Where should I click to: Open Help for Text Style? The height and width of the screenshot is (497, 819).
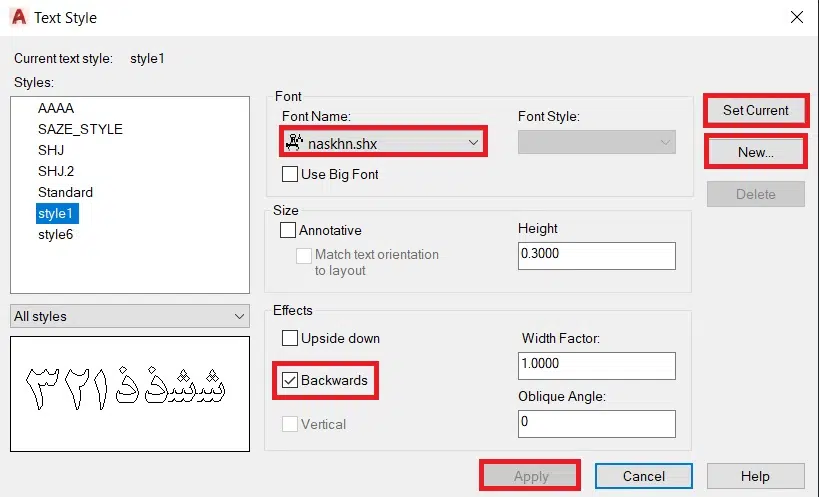coord(755,476)
